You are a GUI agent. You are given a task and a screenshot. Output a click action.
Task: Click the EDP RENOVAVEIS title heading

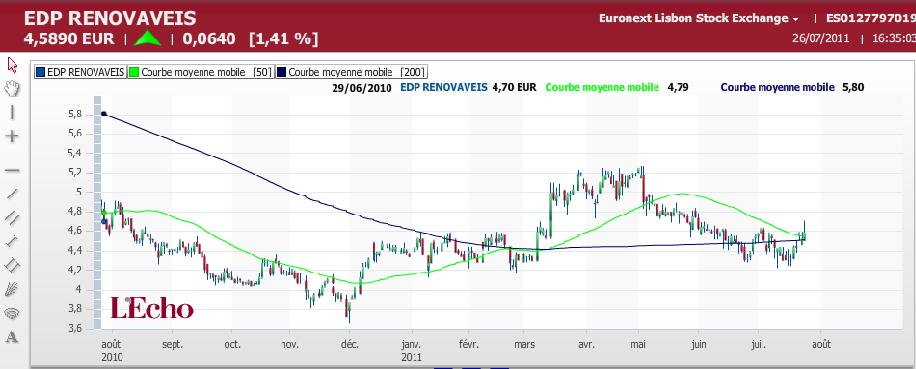(110, 18)
